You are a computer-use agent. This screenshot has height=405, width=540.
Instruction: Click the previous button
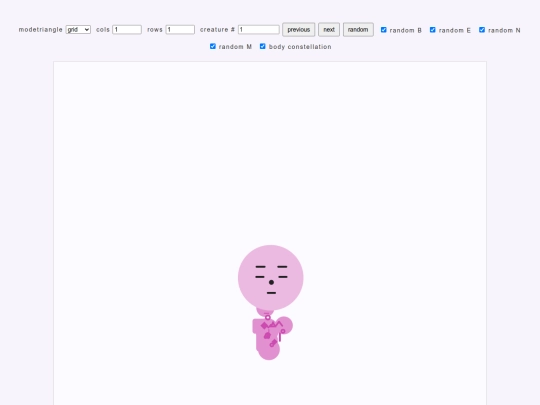(299, 30)
